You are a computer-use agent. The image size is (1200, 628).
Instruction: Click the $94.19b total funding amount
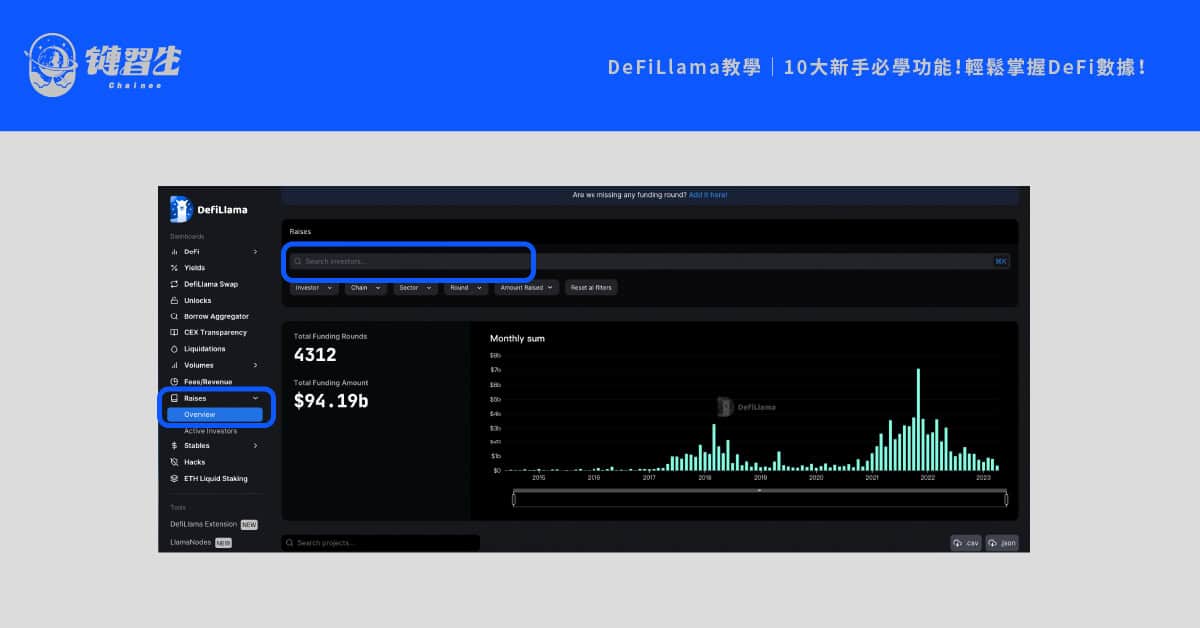[x=331, y=401]
